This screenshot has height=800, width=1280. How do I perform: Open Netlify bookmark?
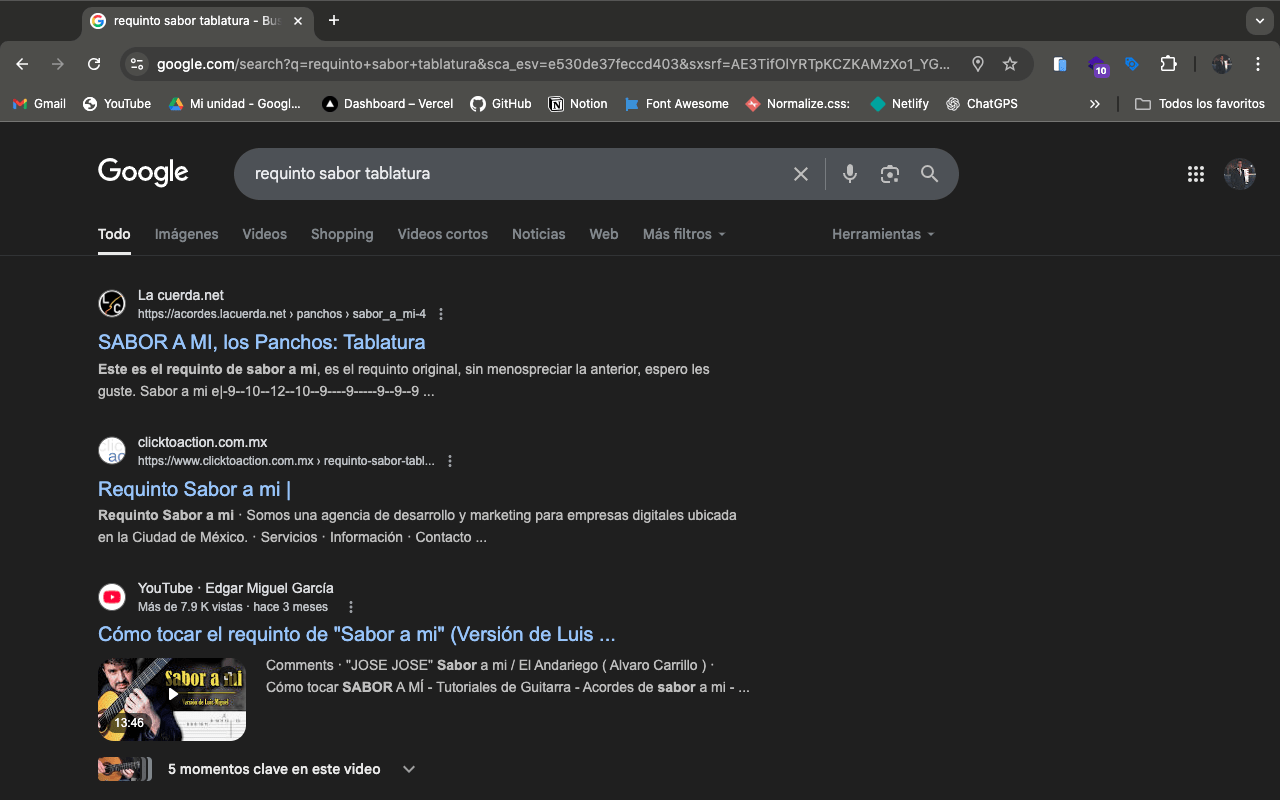tap(900, 104)
